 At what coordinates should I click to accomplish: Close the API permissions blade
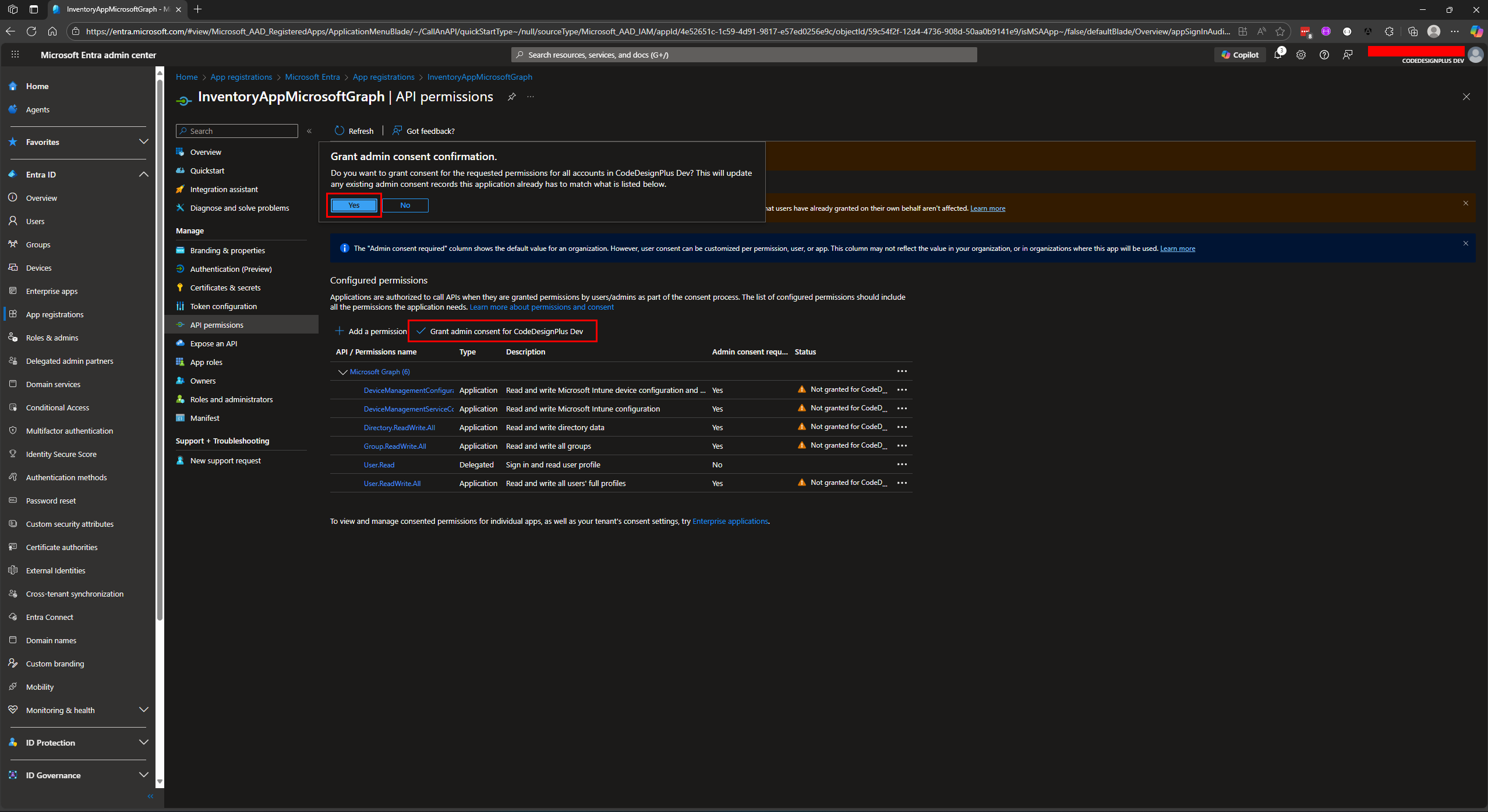1466,97
